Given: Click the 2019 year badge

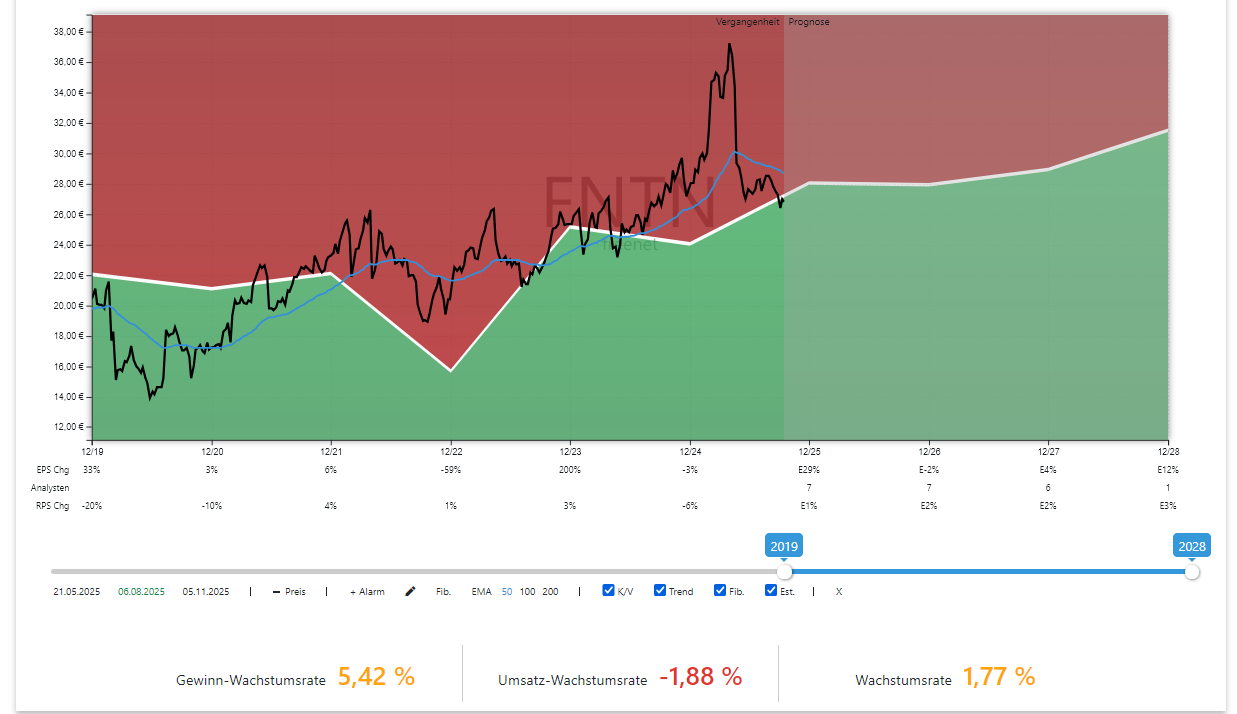Looking at the screenshot, I should (x=784, y=545).
